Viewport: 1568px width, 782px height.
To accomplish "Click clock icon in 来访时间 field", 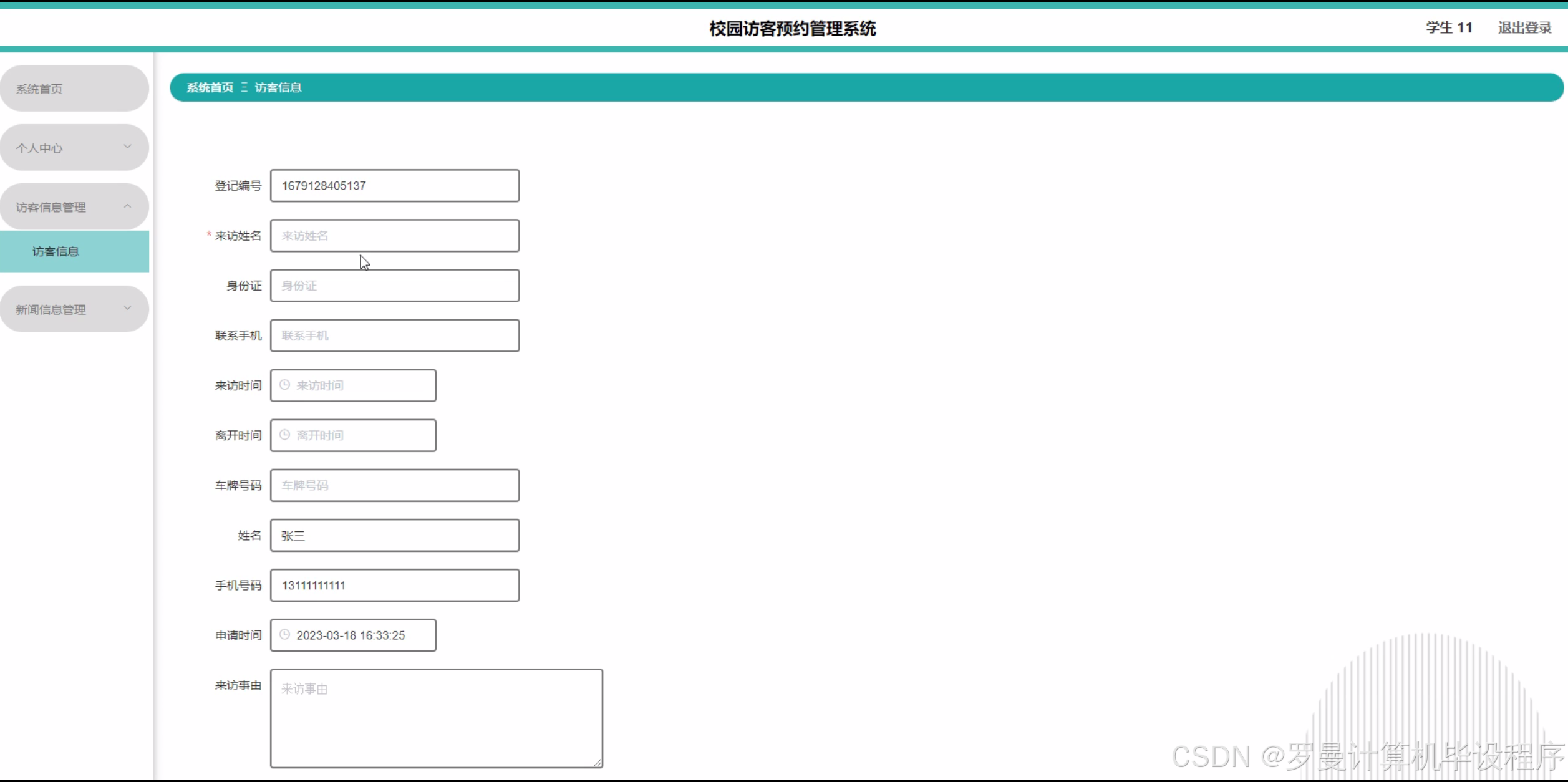I will [284, 385].
